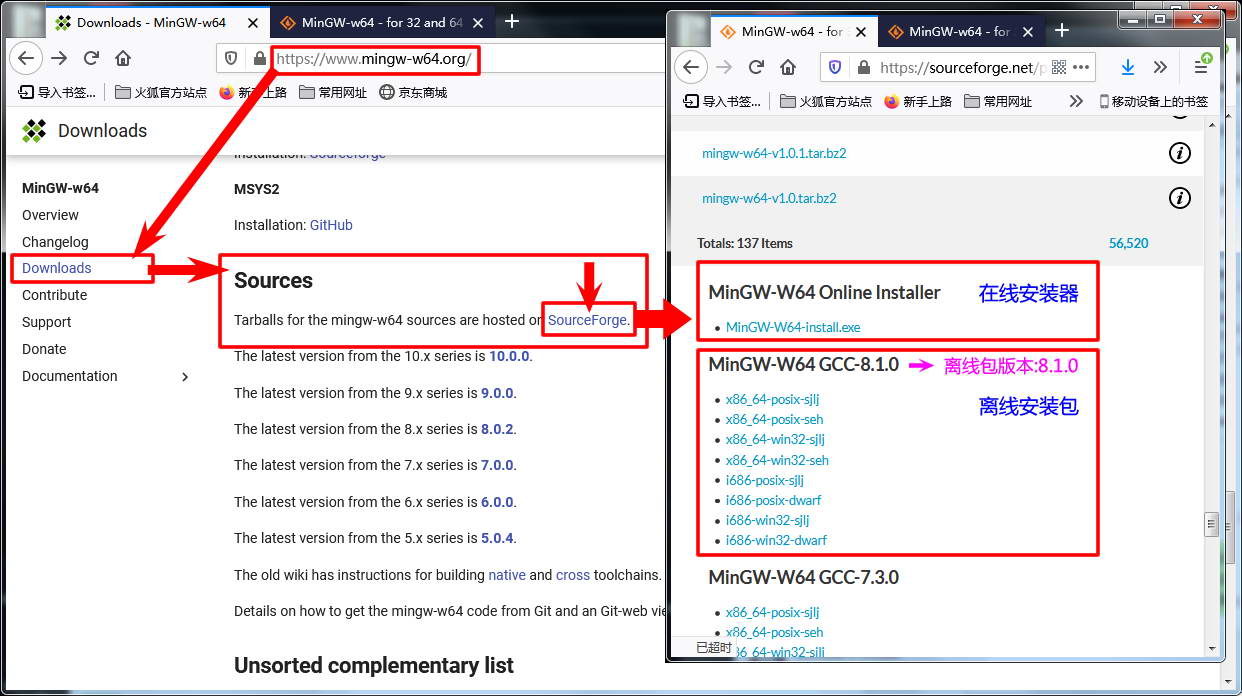Open page actions ellipsis in the SourceForge address bar
The width and height of the screenshot is (1242, 696).
coord(1080,68)
